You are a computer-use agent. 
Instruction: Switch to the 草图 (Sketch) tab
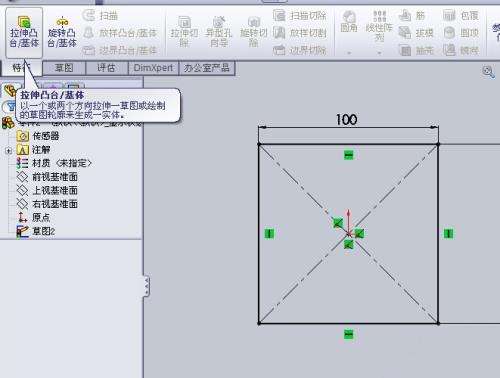click(x=64, y=68)
